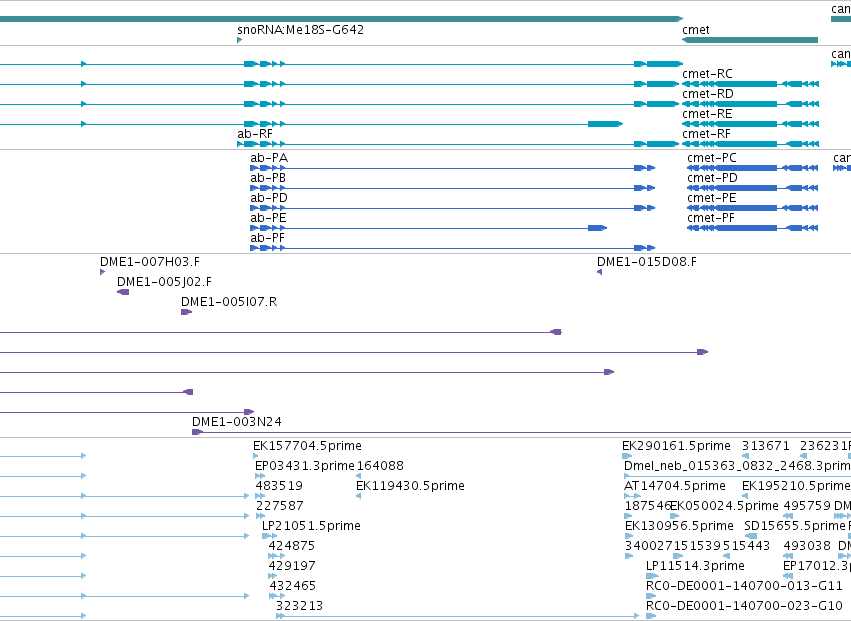Click the 495759 feature label

(807, 506)
